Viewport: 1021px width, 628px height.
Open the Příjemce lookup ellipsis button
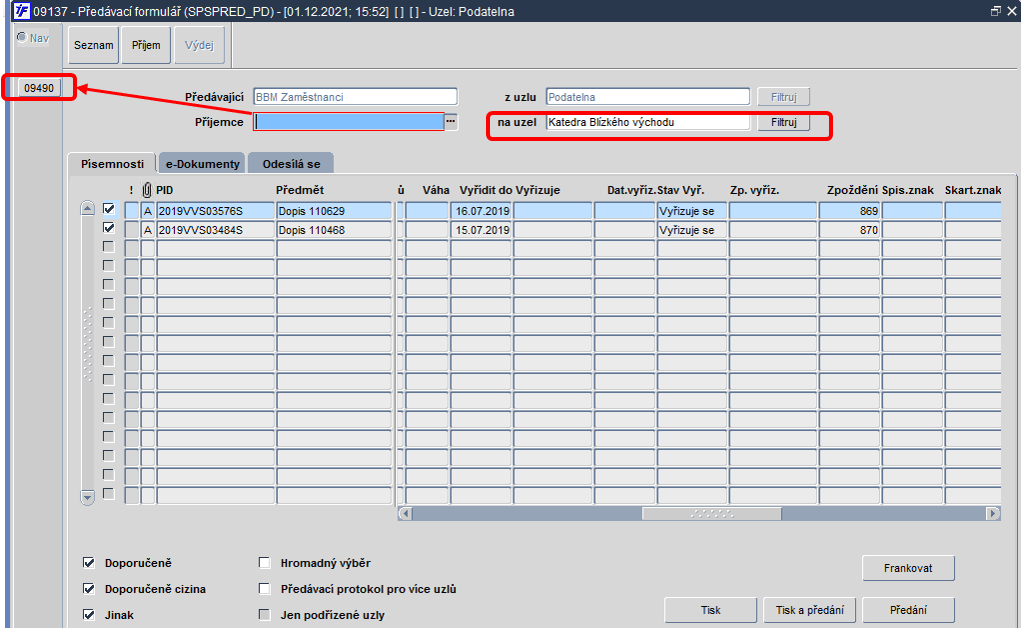tap(451, 122)
